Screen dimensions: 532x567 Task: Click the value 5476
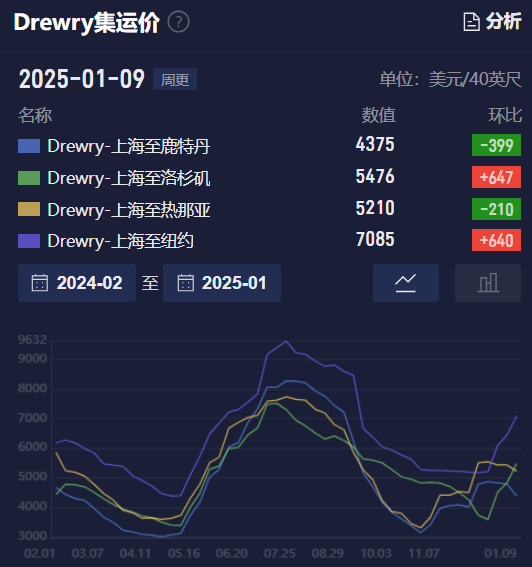[x=375, y=176]
